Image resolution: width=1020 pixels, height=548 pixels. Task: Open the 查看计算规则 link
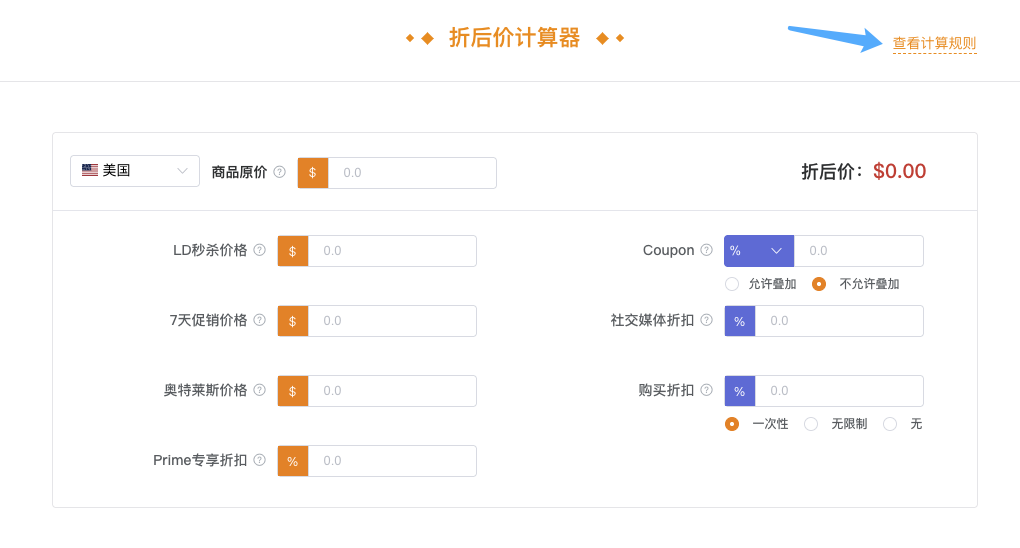934,44
